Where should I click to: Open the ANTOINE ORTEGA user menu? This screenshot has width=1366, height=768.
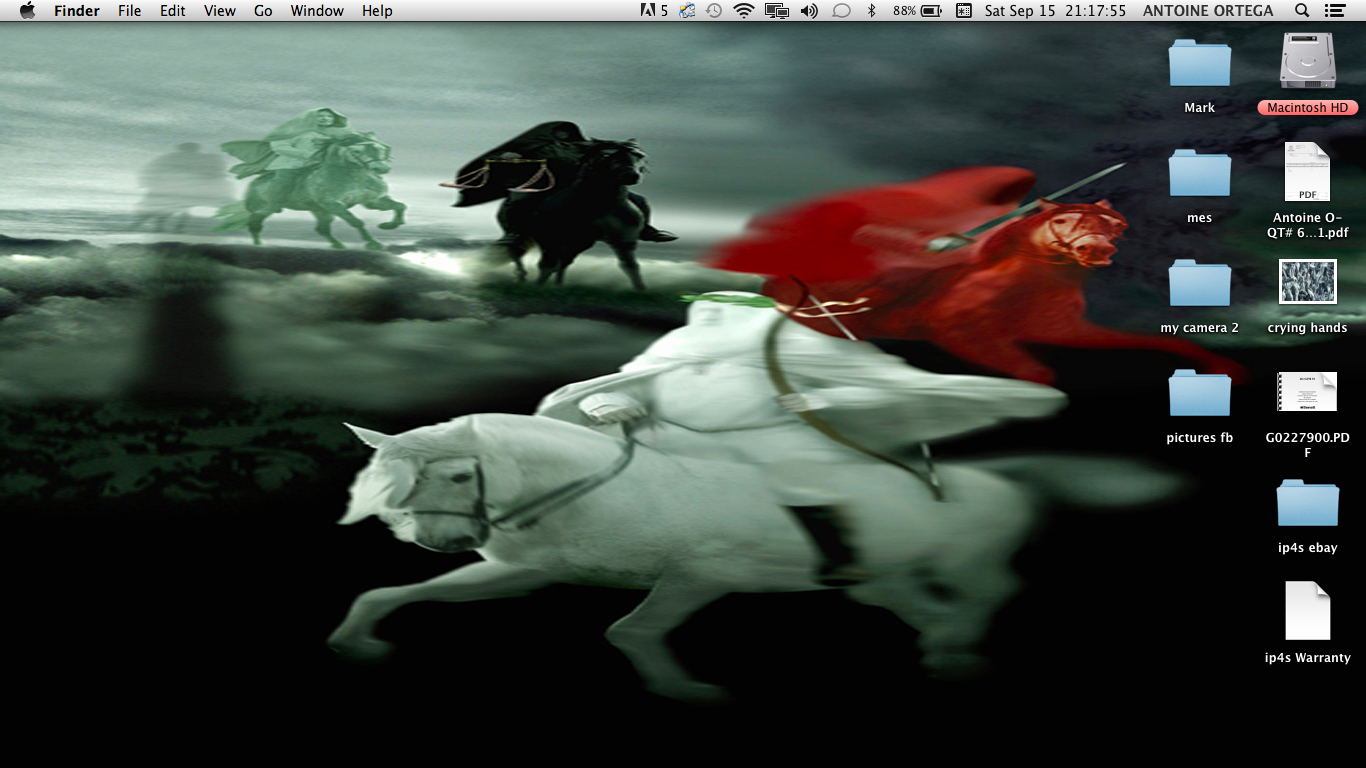[1208, 11]
